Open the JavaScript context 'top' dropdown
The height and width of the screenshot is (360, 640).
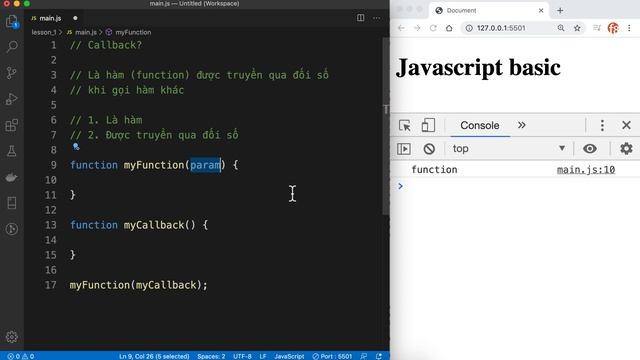pyautogui.click(x=509, y=149)
